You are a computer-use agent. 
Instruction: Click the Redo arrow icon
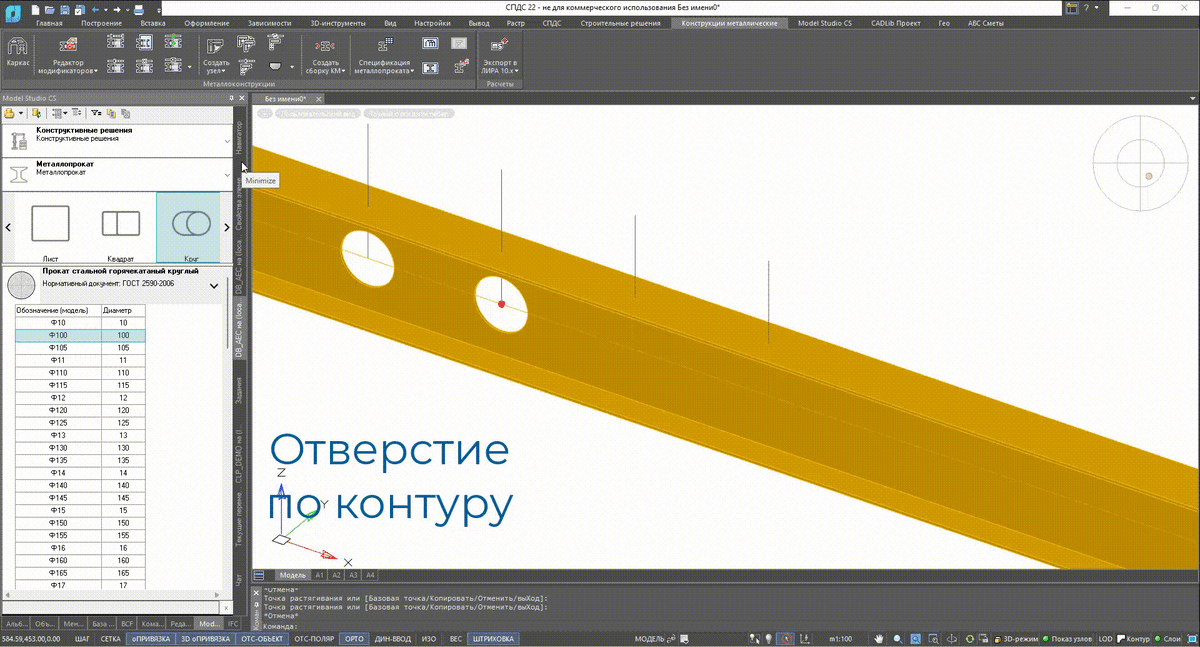coord(117,9)
